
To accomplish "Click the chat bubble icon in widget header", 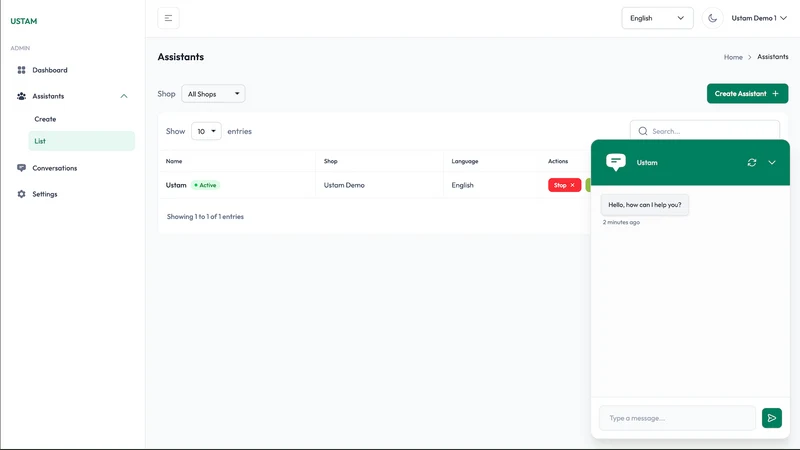I will (616, 162).
